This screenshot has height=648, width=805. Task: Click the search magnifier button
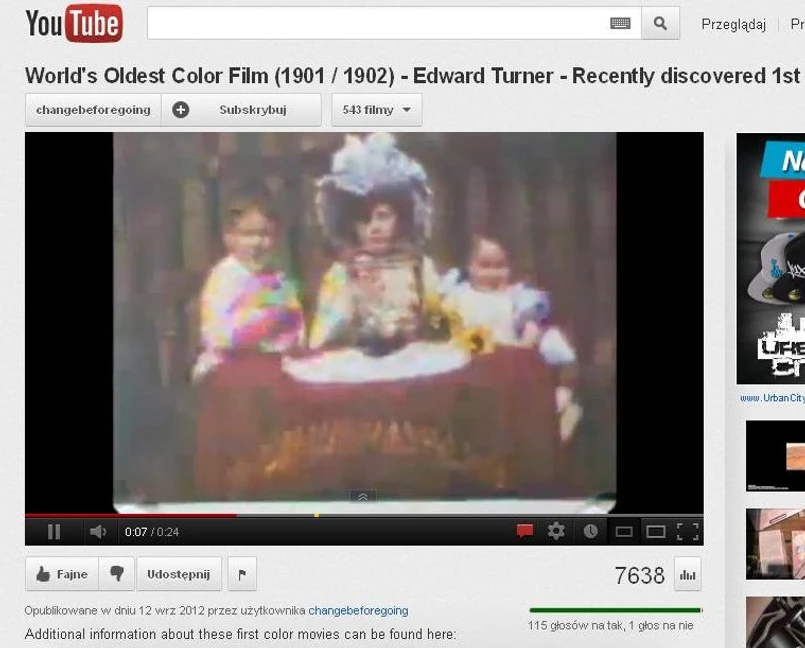660,23
